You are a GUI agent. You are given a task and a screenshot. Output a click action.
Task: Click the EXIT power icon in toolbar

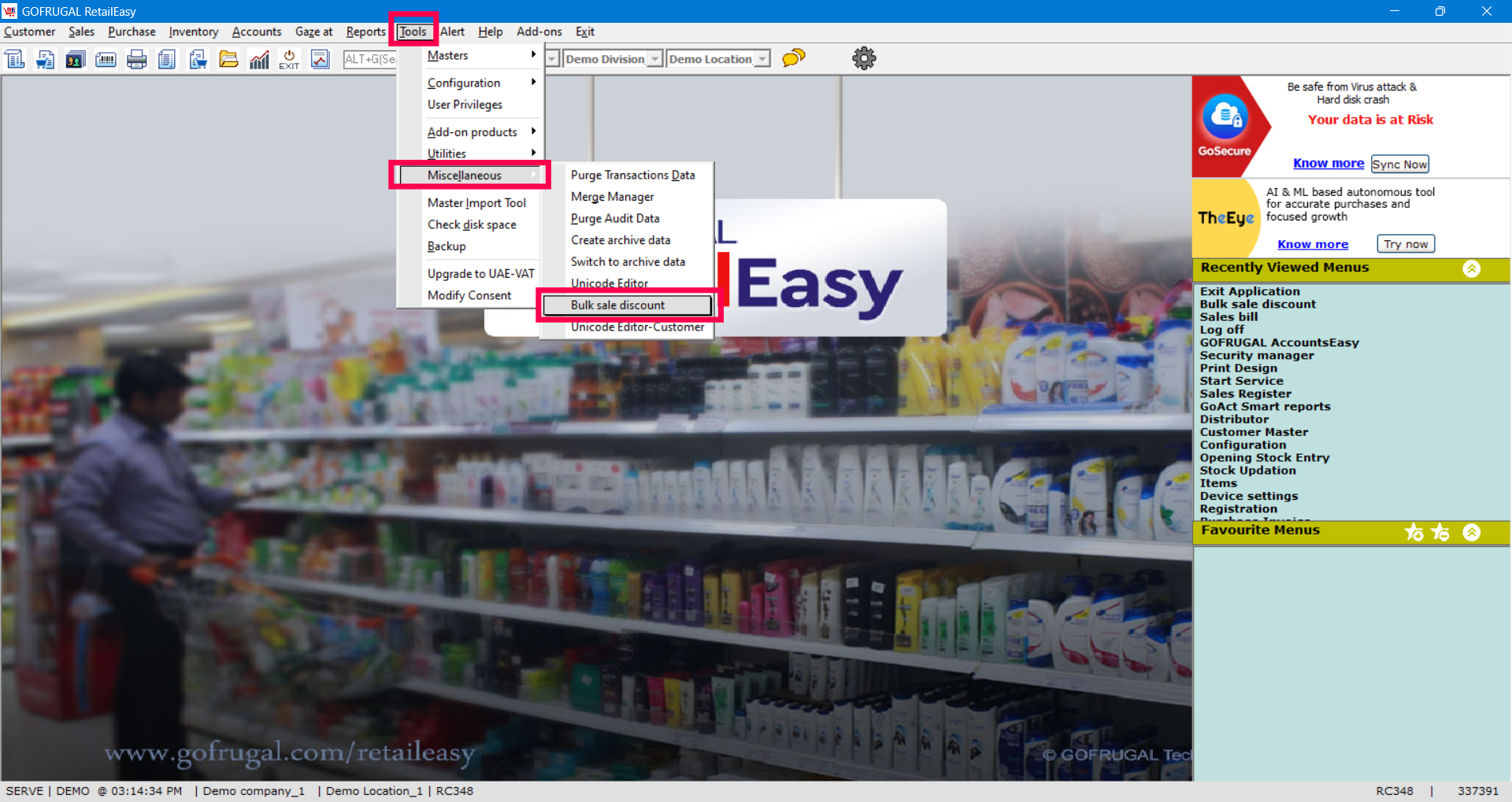pyautogui.click(x=289, y=59)
